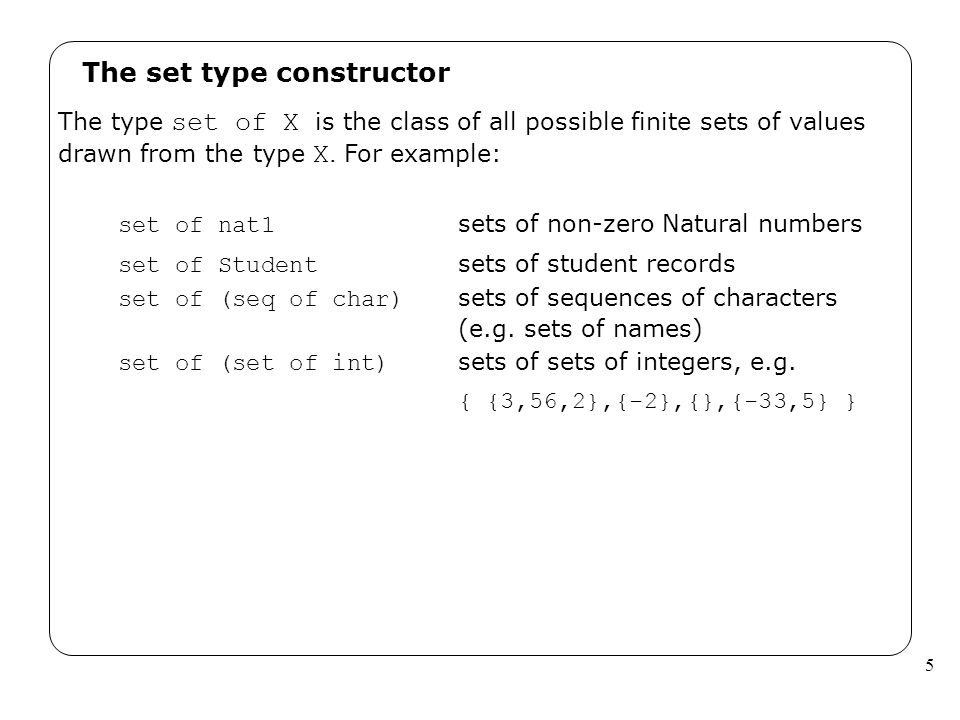Click 'sets of sets of integers, e.g.' text
This screenshot has width=960, height=720.
click(626, 362)
